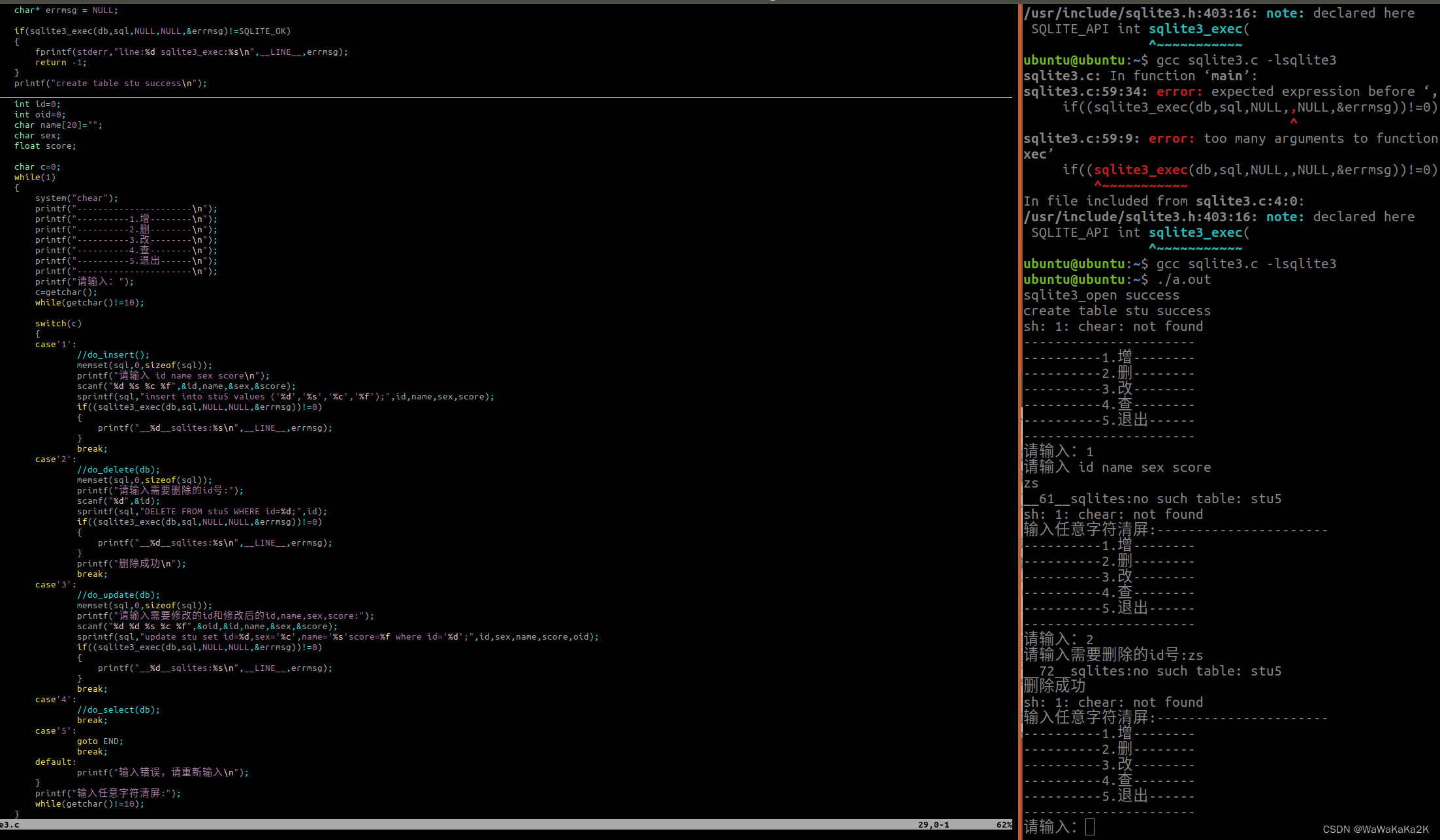Click '__61__sqlites:no such table: stu5' output
The height and width of the screenshot is (840, 1440).
(1153, 499)
